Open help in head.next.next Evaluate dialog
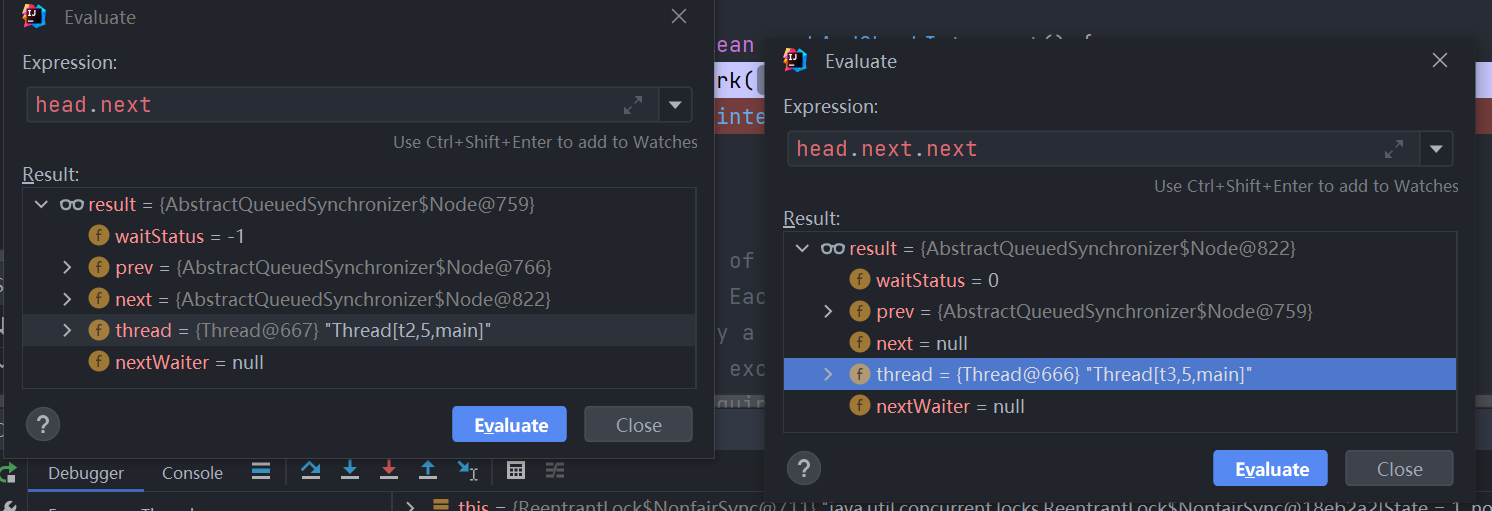Viewport: 1492px width, 511px height. (804, 468)
